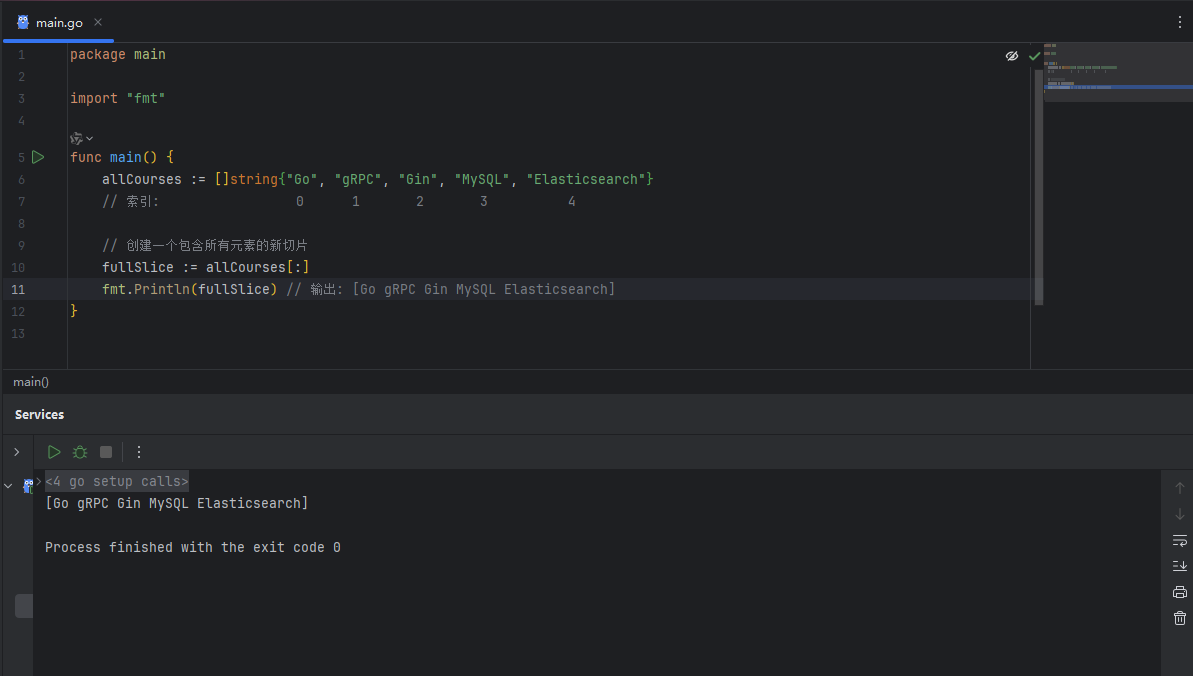Screen dimensions: 1193x676
Task: Click main() in the breadcrumb bar
Action: point(31,382)
